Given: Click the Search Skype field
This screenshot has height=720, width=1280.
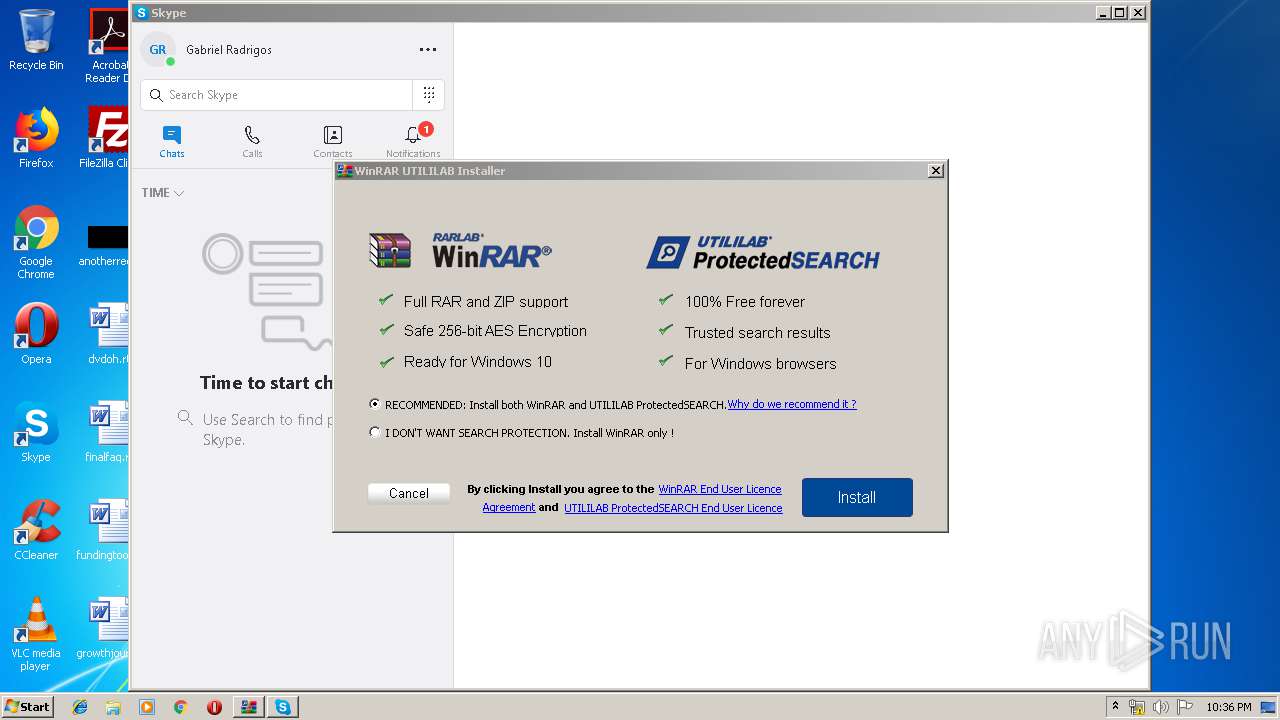Looking at the screenshot, I should 277,95.
